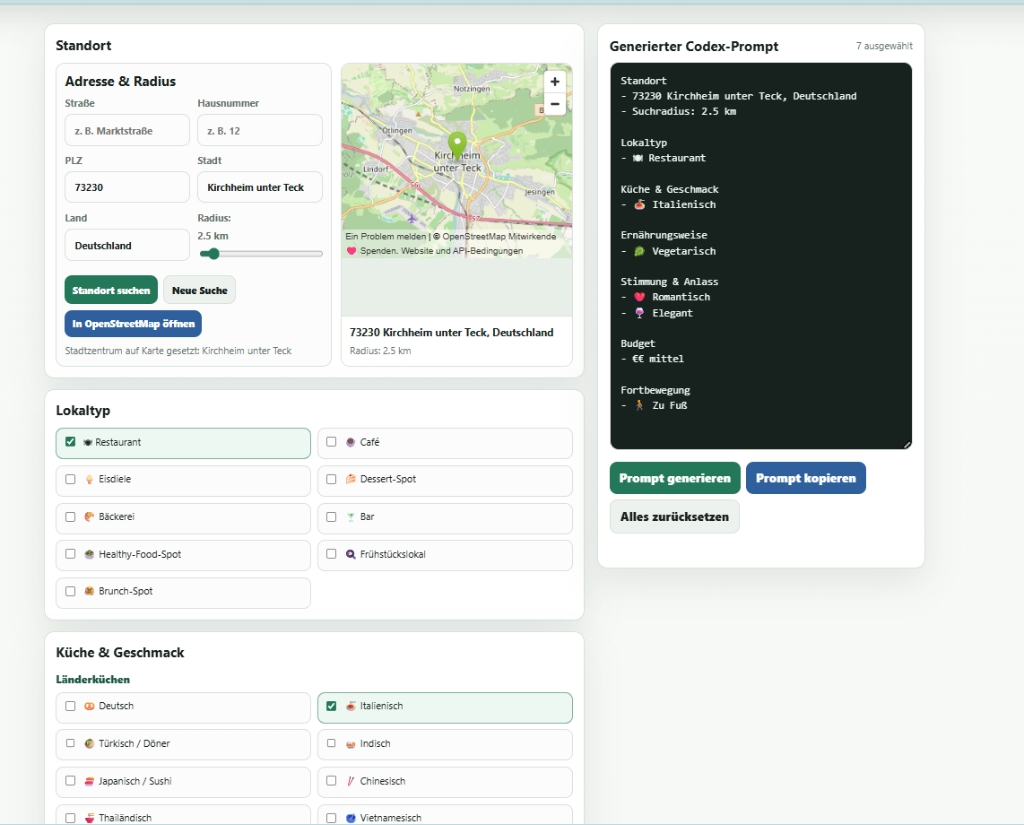The height and width of the screenshot is (825, 1024).
Task: Click the PLZ field containing 73230
Action: click(127, 187)
